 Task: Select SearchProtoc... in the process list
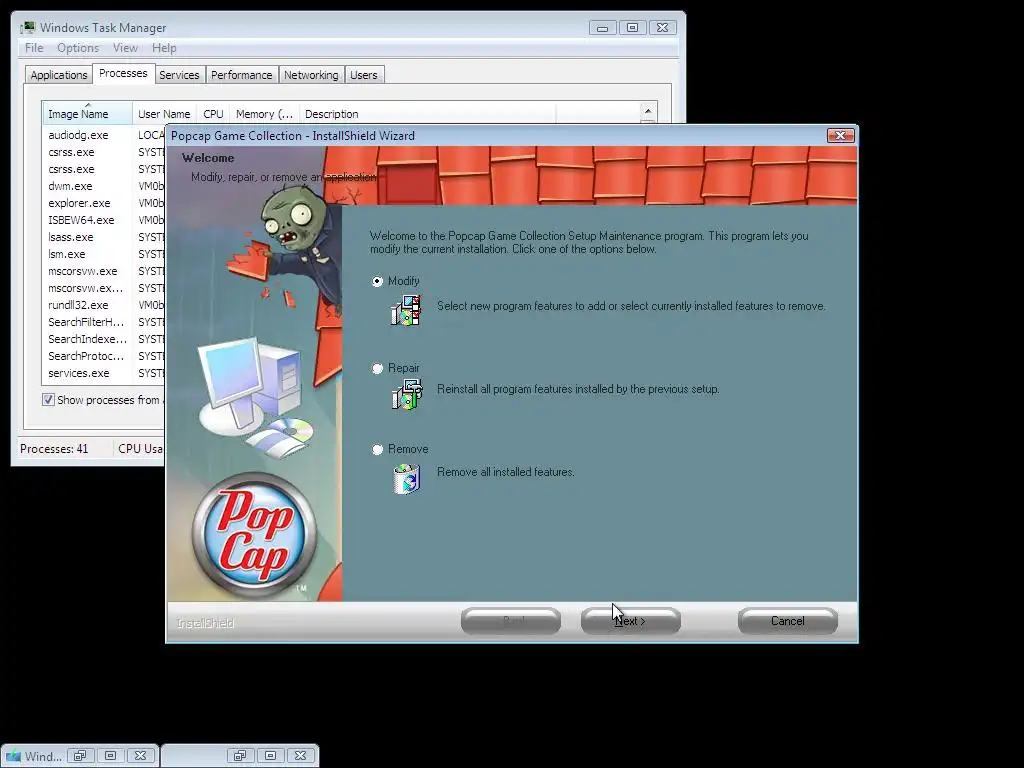tap(86, 356)
